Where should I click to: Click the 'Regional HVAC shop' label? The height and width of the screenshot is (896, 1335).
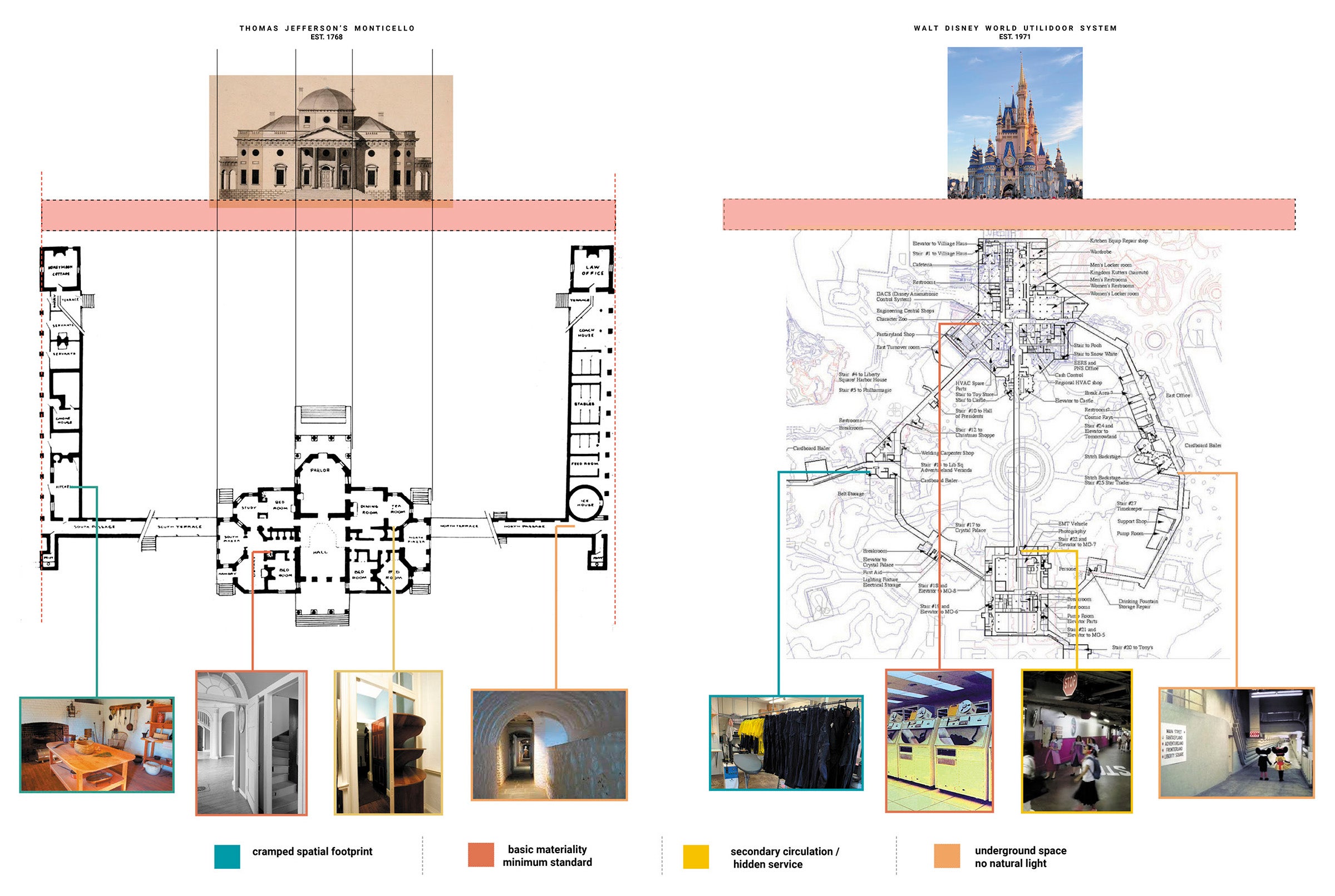tap(1078, 383)
